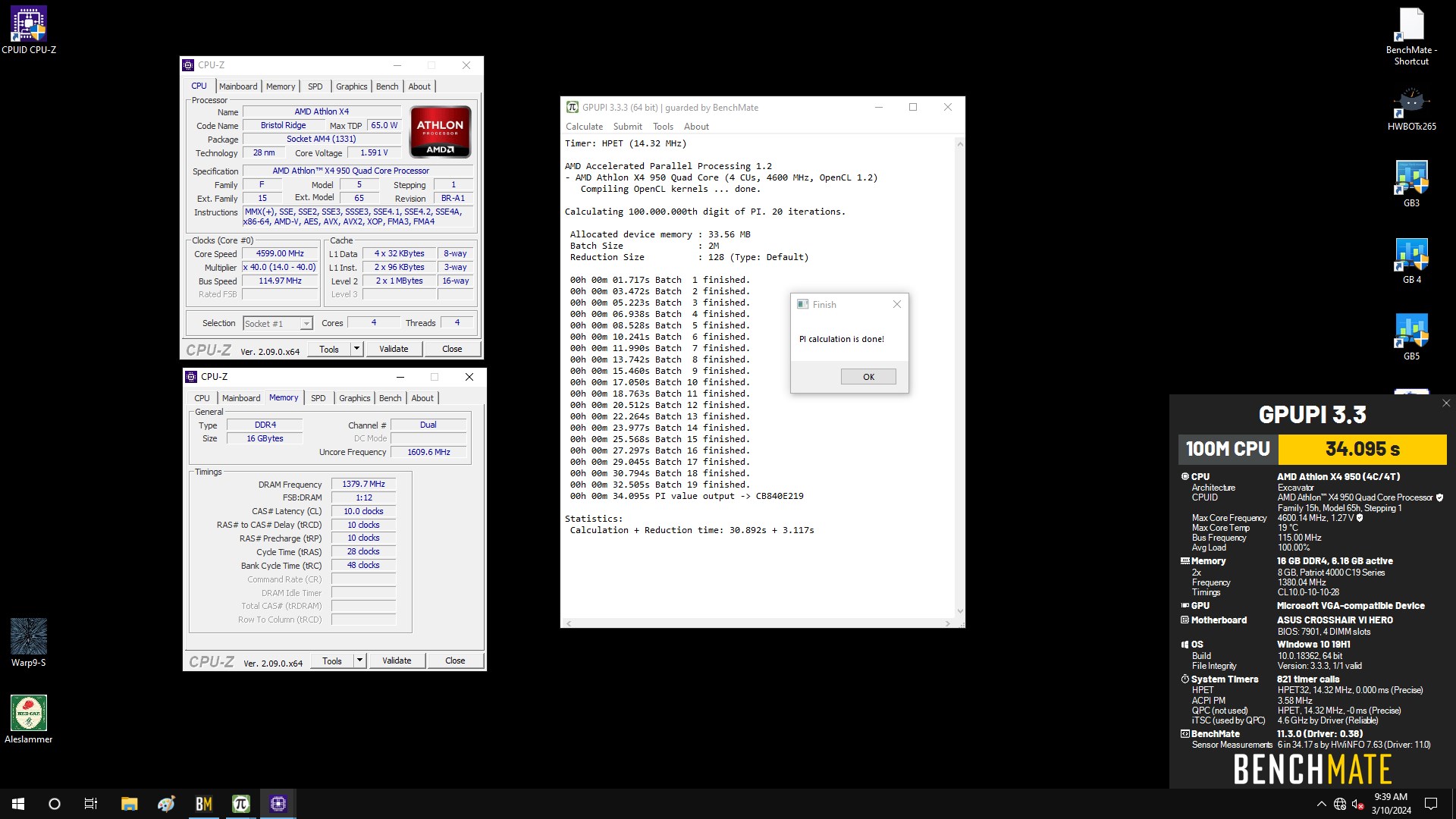Viewport: 1456px width, 819px height.
Task: Click the AMD Athlon processor logo
Action: [441, 131]
